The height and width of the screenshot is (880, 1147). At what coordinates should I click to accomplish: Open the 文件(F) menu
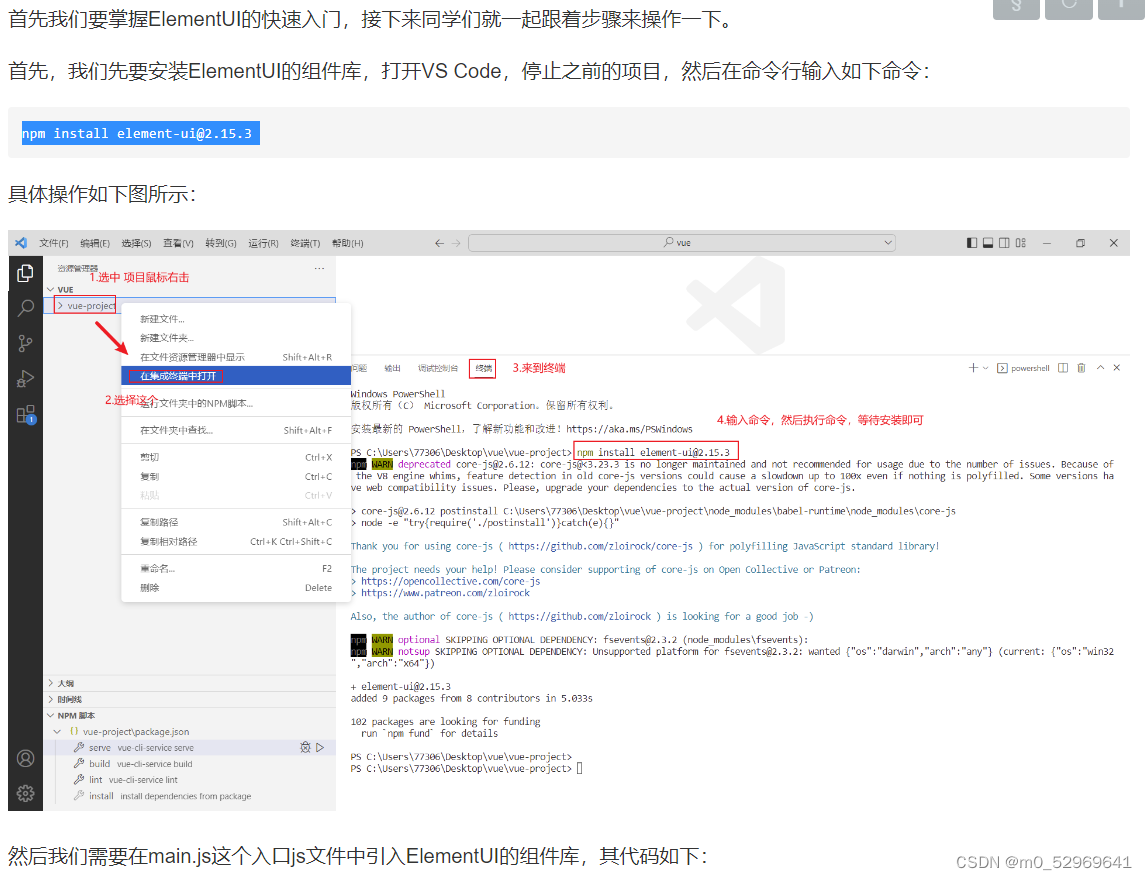pos(53,243)
